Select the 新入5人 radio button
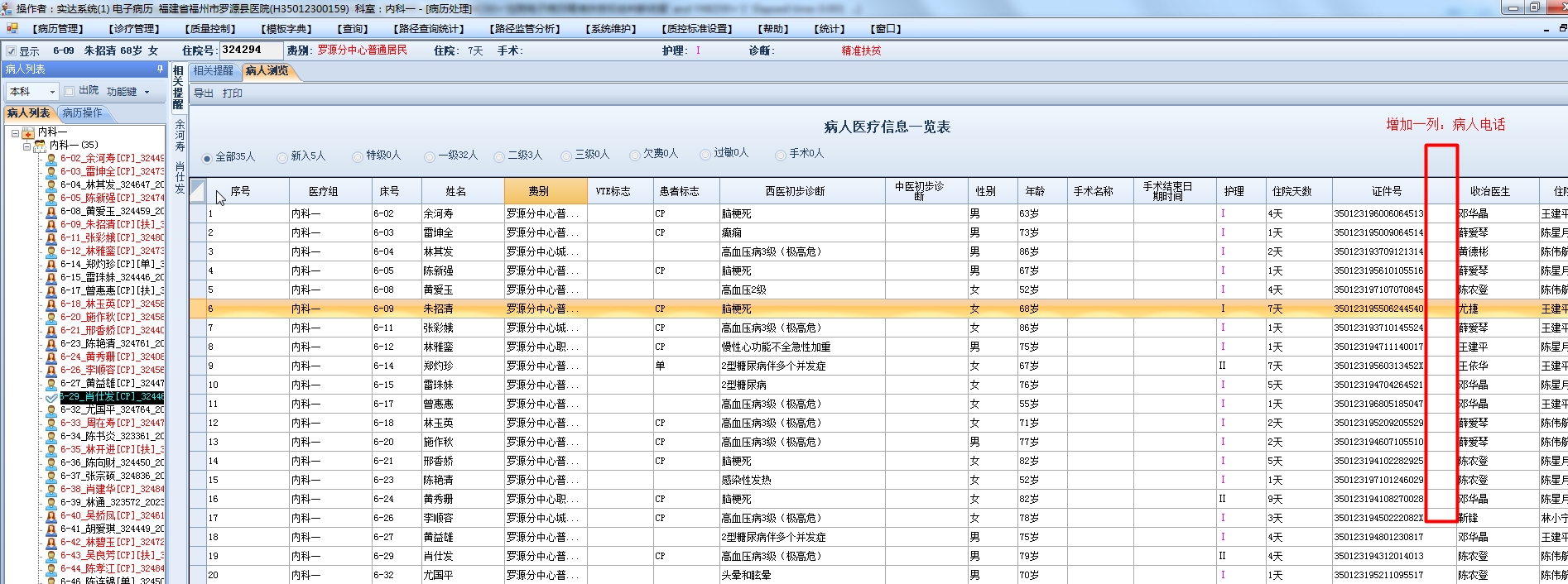Screen dimensions: 1568x584 (282, 157)
